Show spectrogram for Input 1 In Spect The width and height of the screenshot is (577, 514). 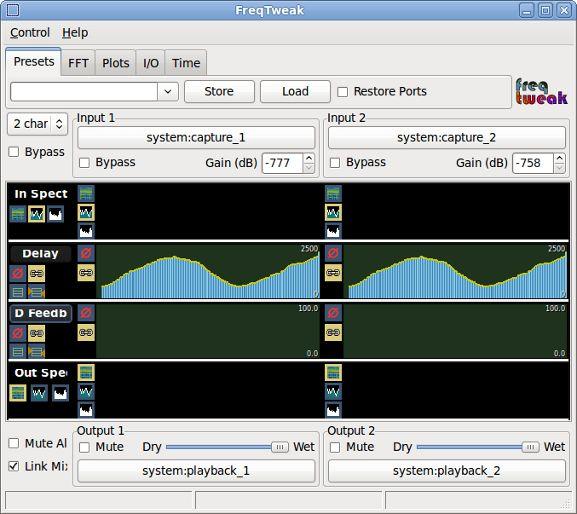point(86,194)
